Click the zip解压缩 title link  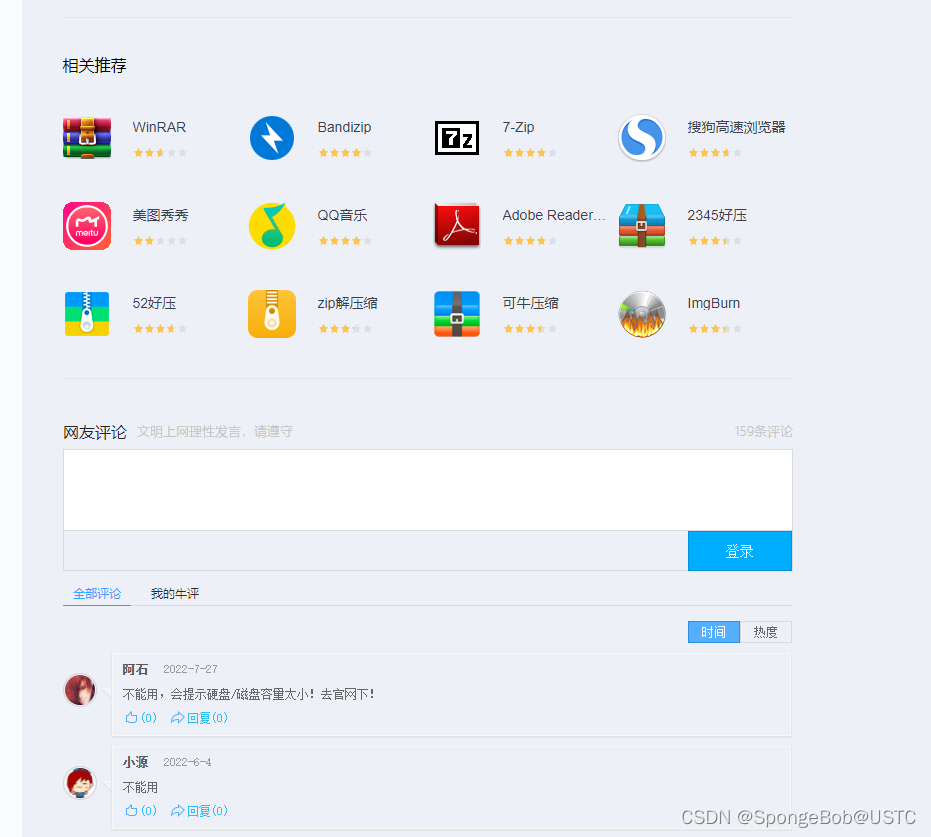click(x=347, y=303)
